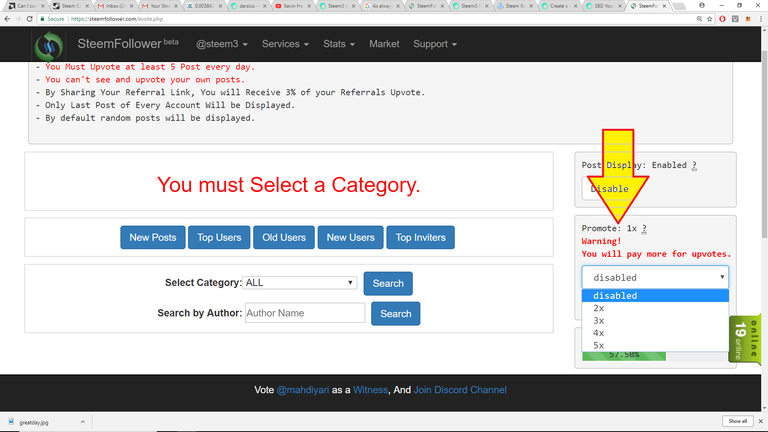768x432 pixels.
Task: Disable the Post Display setting
Action: pos(609,188)
